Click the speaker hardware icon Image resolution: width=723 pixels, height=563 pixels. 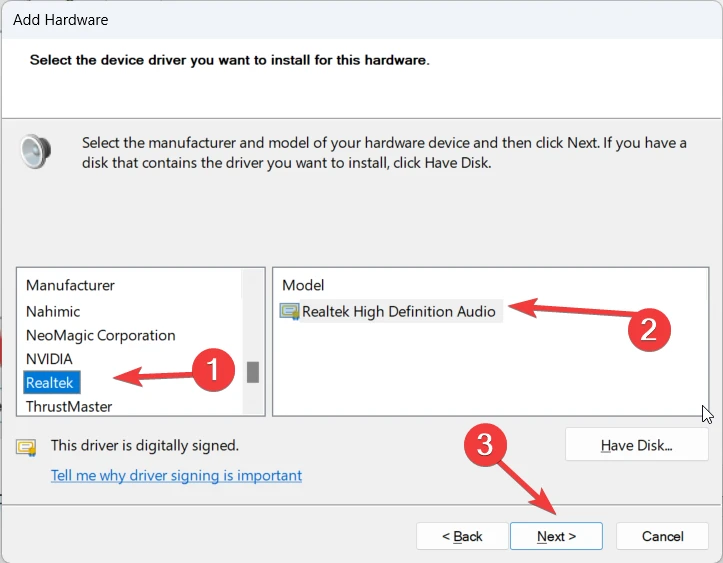click(x=36, y=151)
